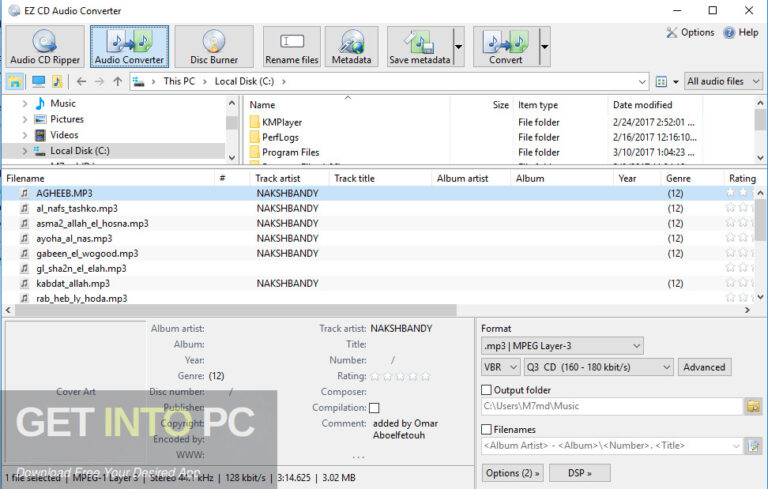Viewport: 768px width, 489px height.
Task: Click the horizontal scrollbar of file list
Action: (x=236, y=310)
